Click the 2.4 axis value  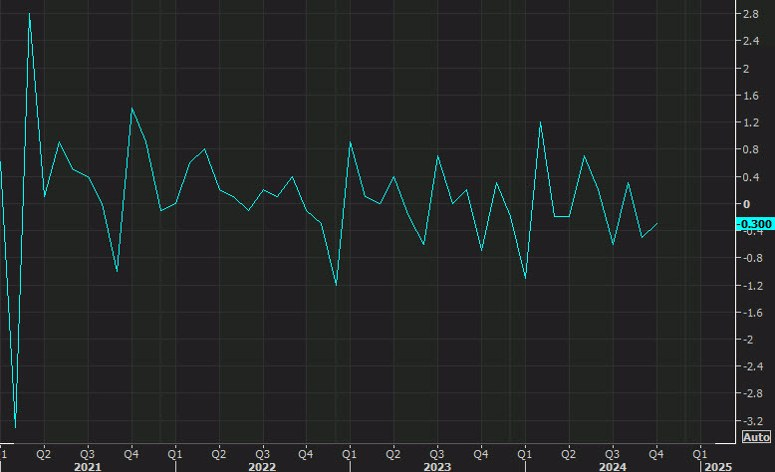(751, 41)
